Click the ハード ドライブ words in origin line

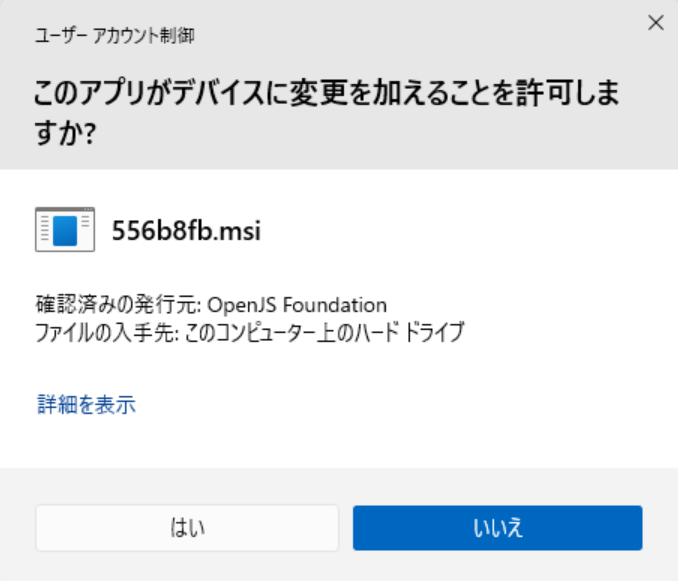click(x=419, y=333)
